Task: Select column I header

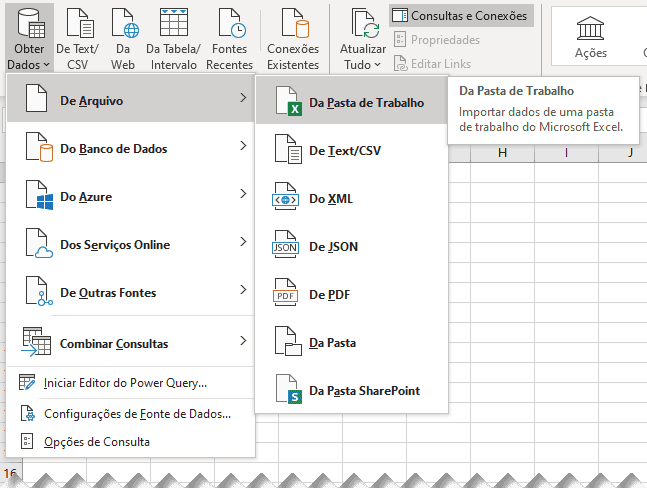Action: point(567,153)
